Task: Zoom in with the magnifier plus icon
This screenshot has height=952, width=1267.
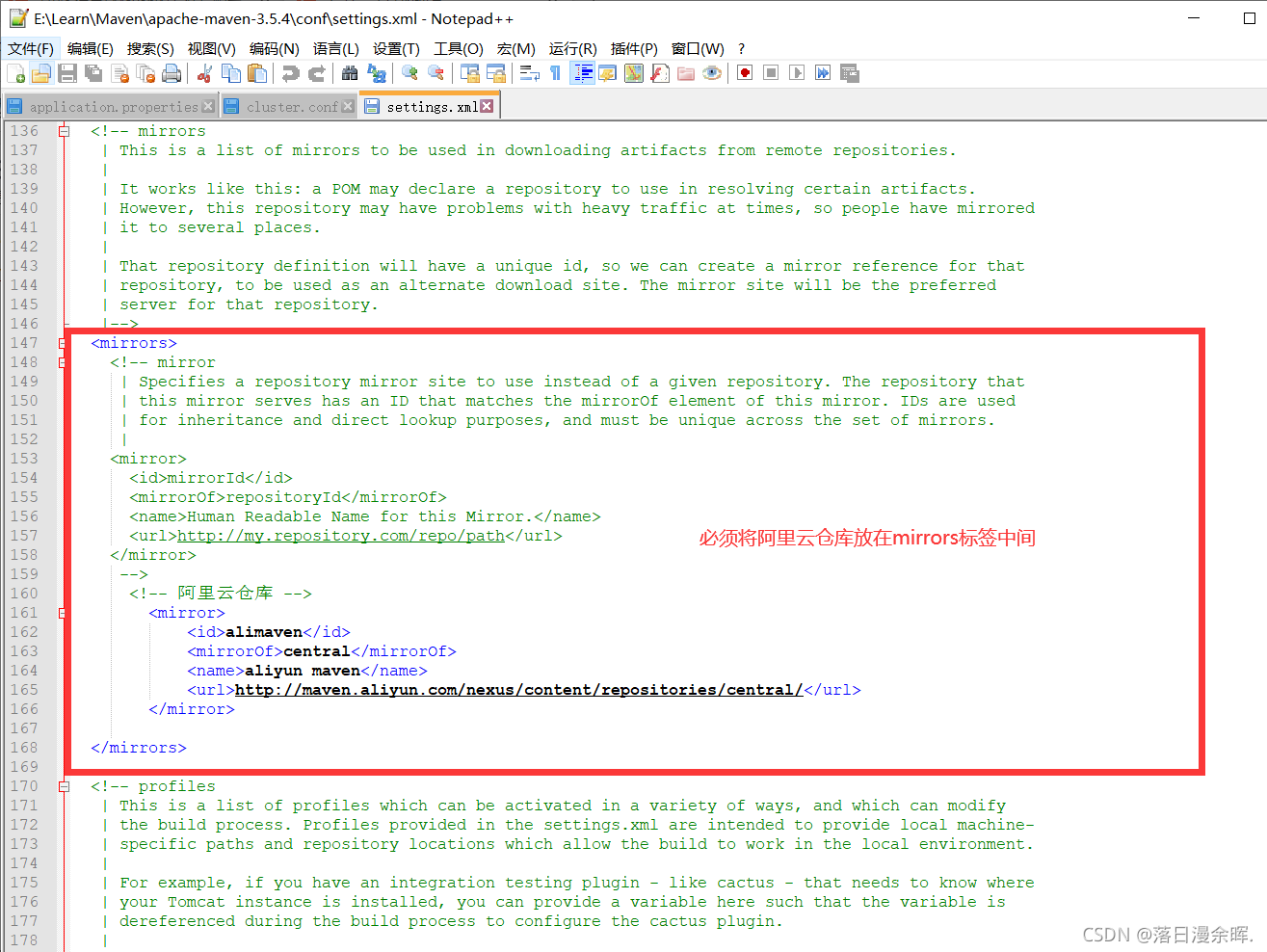Action: pyautogui.click(x=410, y=73)
